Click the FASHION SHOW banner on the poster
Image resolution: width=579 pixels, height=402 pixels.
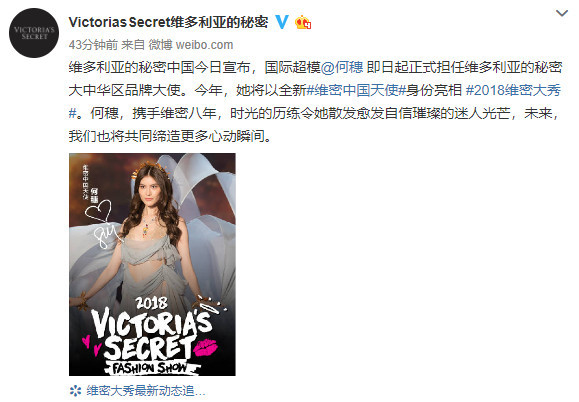coord(152,368)
